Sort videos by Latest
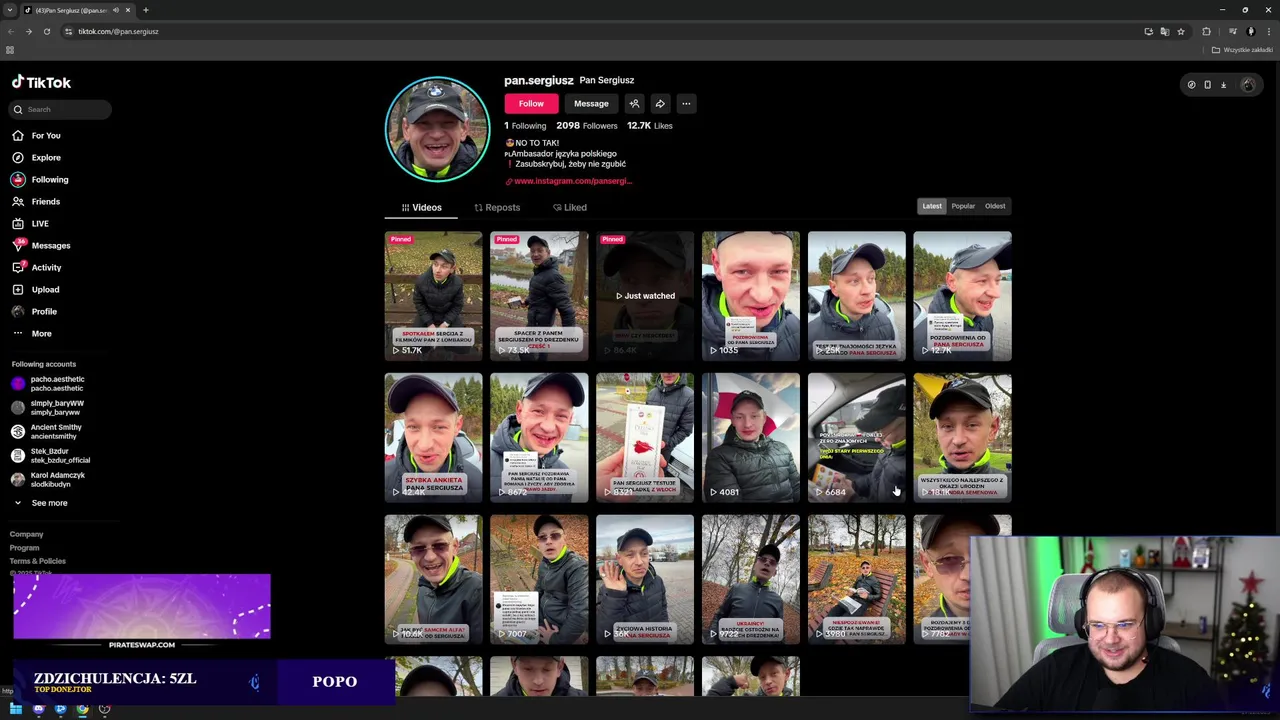This screenshot has width=1280, height=720. click(x=932, y=206)
